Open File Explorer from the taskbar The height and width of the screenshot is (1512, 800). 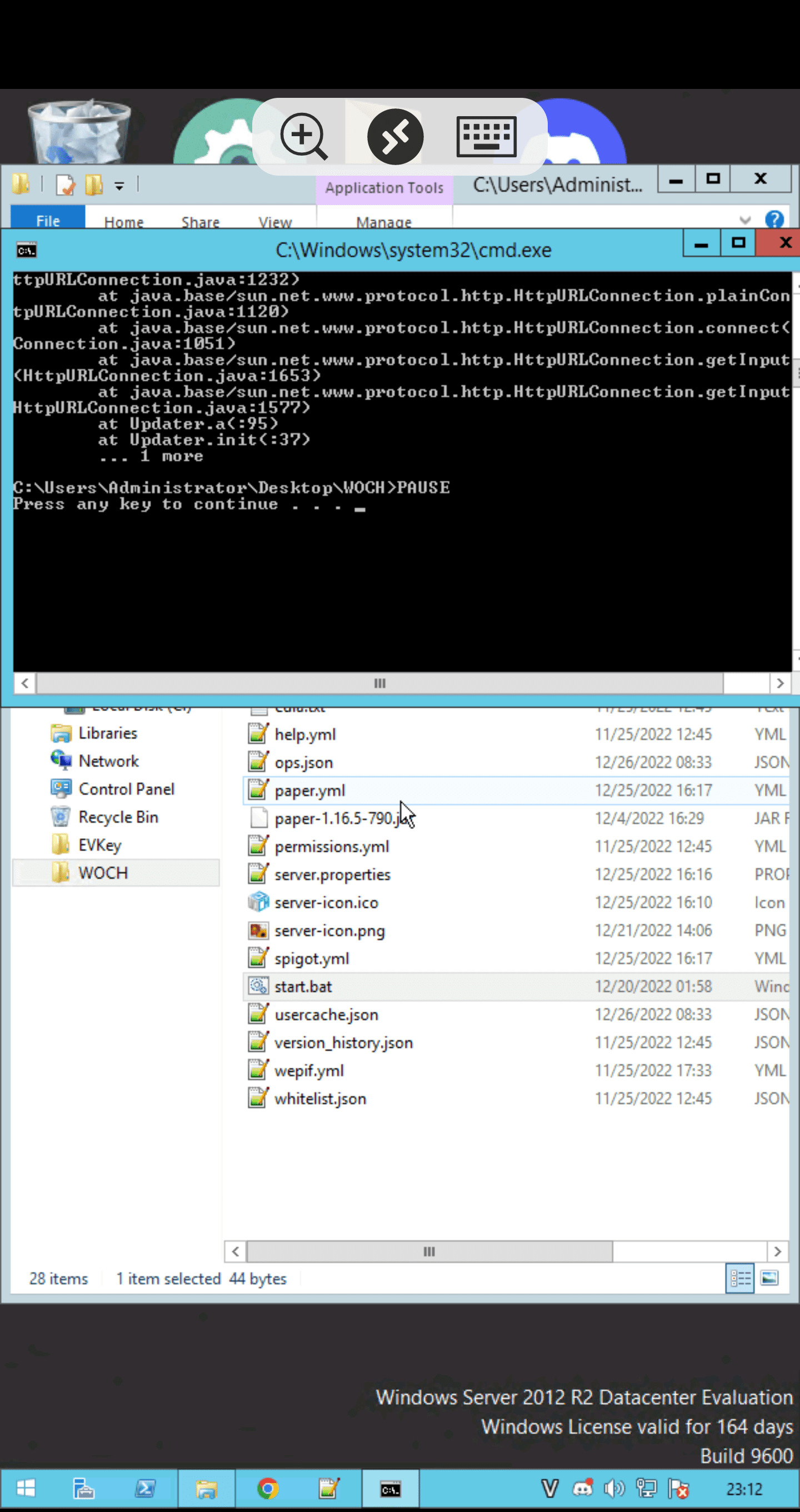click(x=206, y=1488)
